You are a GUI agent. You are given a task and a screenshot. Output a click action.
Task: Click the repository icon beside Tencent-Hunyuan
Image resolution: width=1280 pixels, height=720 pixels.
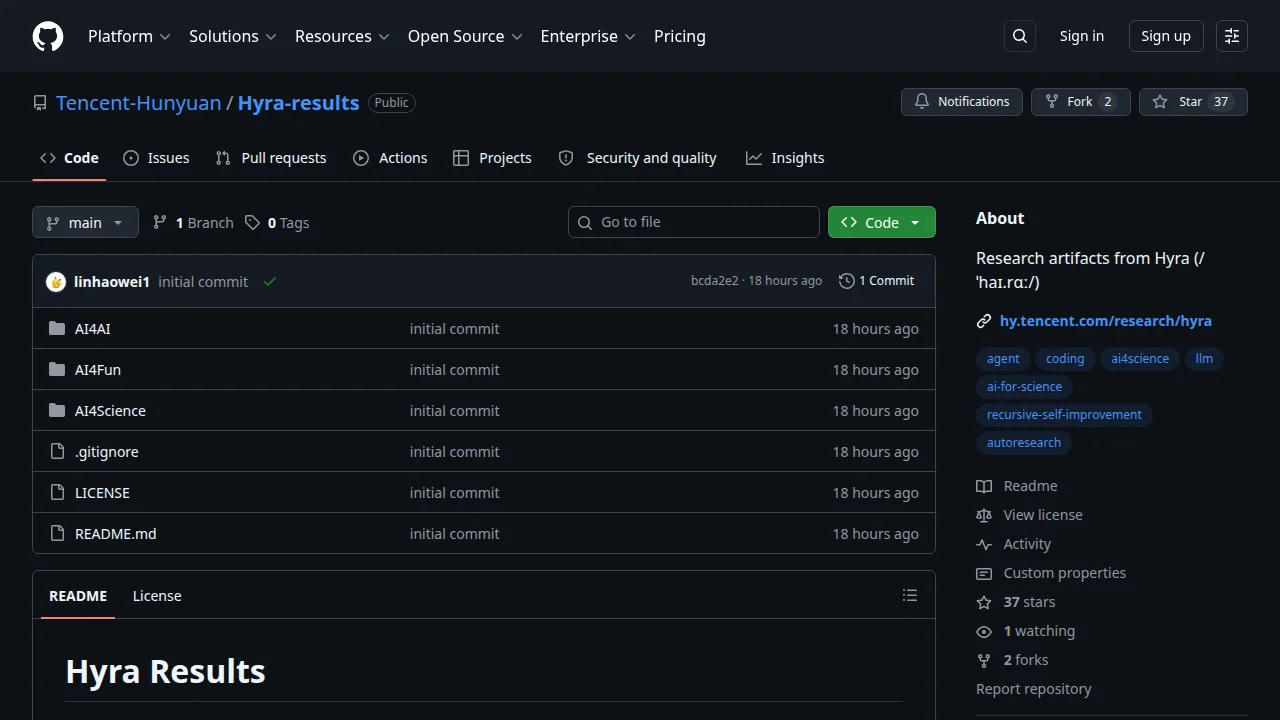pyautogui.click(x=40, y=103)
